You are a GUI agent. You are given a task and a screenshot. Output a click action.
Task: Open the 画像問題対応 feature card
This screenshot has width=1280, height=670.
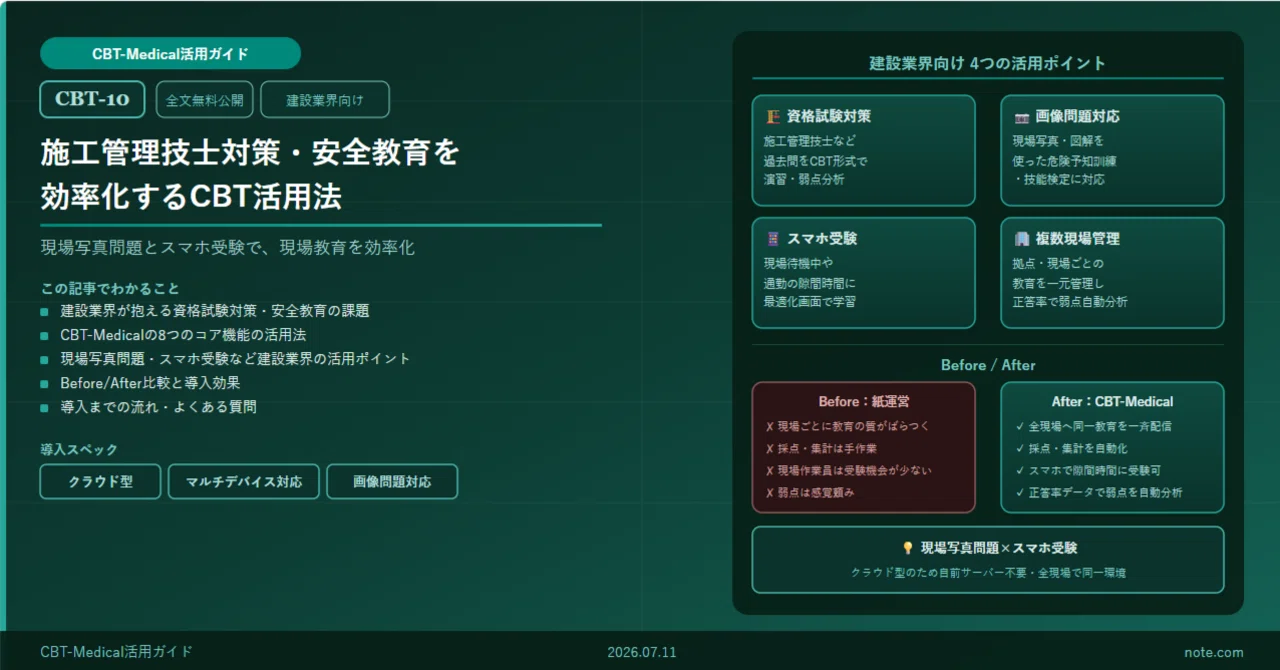1112,151
